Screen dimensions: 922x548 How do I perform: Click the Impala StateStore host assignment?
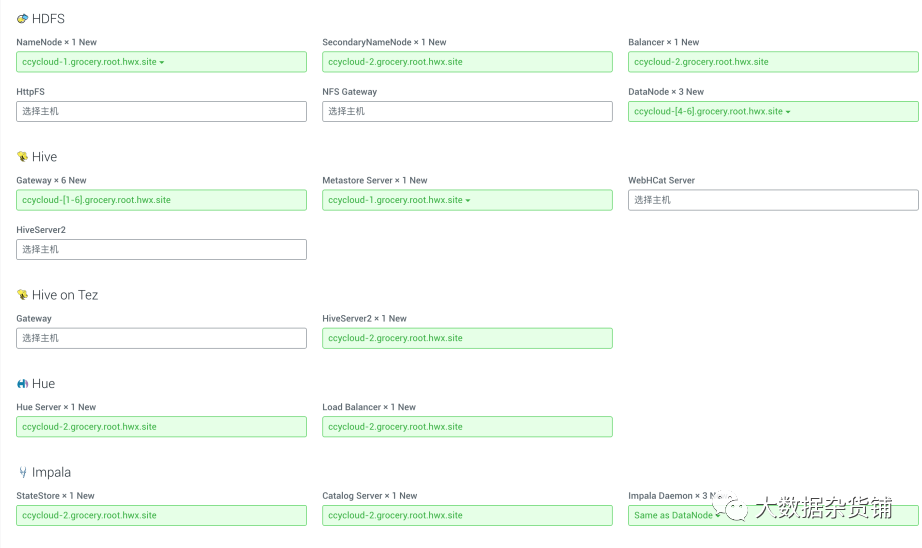click(161, 515)
